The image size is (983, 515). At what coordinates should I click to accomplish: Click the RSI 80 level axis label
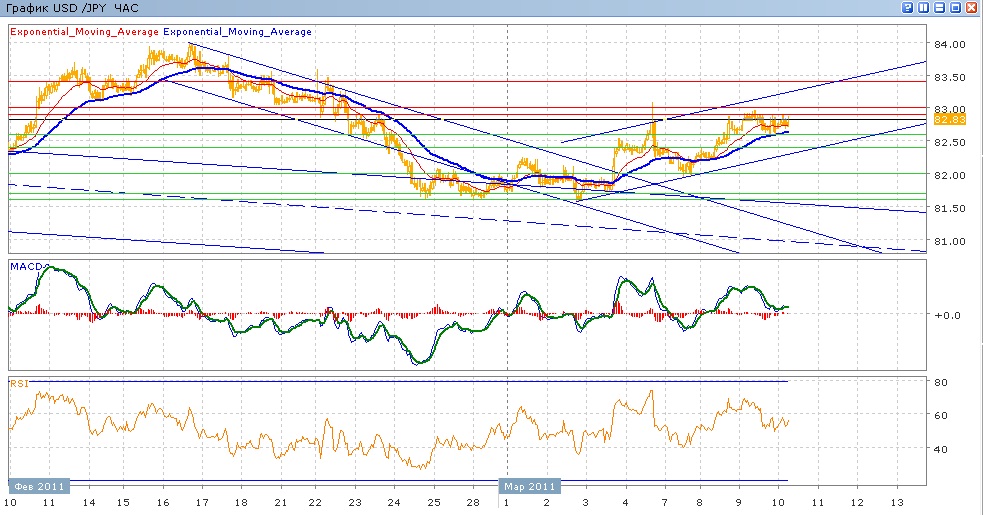point(940,382)
